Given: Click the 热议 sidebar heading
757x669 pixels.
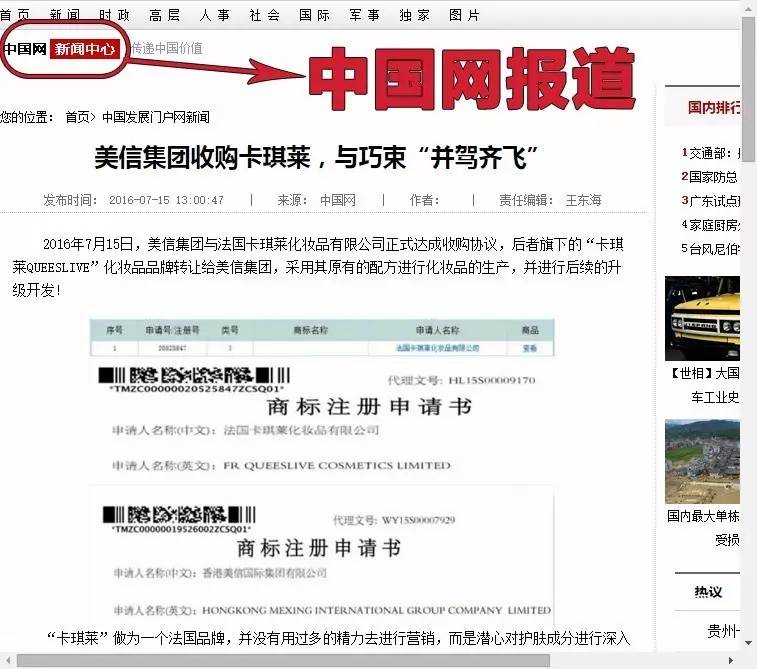Looking at the screenshot, I should point(708,592).
